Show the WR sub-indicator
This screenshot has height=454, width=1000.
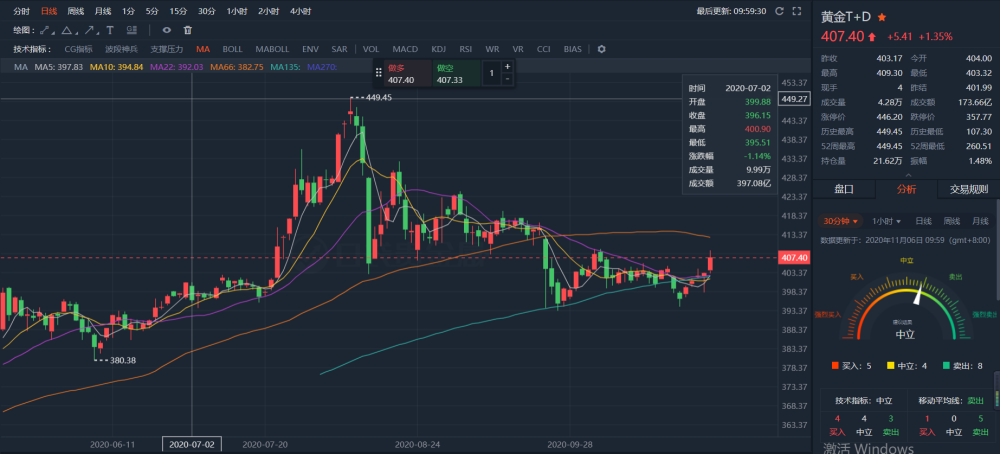492,49
